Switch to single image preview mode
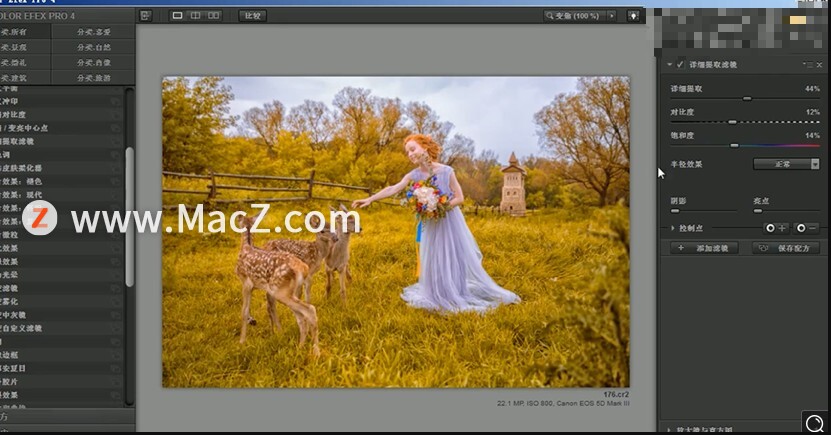831x435 pixels. point(178,16)
